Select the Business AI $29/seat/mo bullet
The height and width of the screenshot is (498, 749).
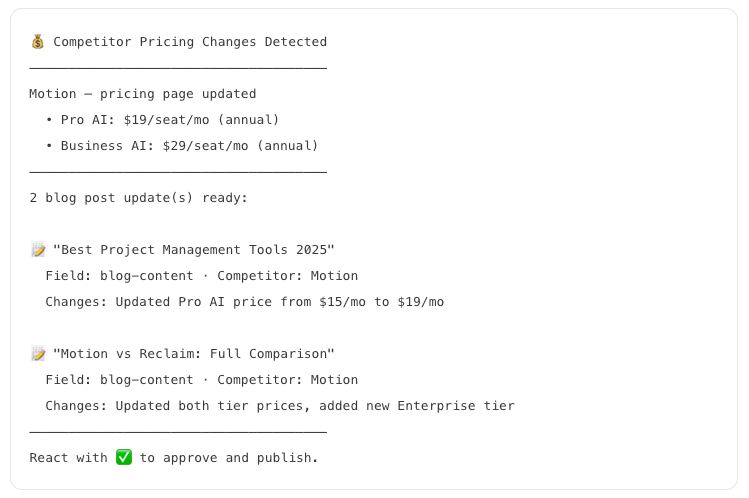click(182, 146)
